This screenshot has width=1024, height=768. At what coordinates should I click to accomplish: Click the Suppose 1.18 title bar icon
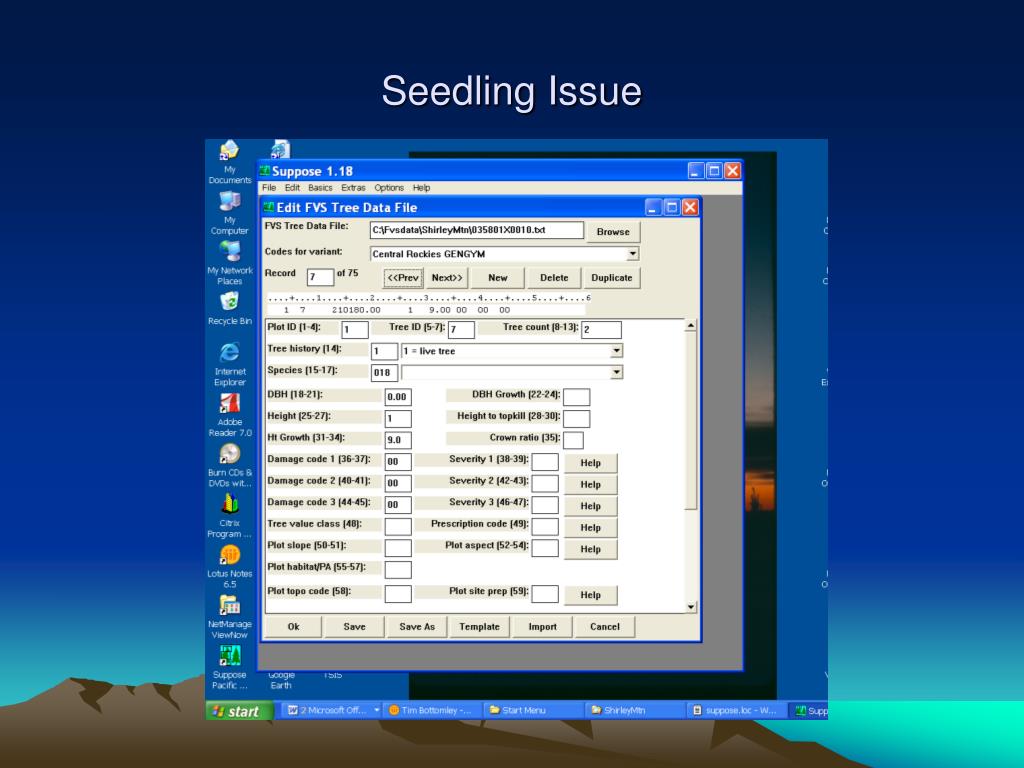click(x=264, y=171)
